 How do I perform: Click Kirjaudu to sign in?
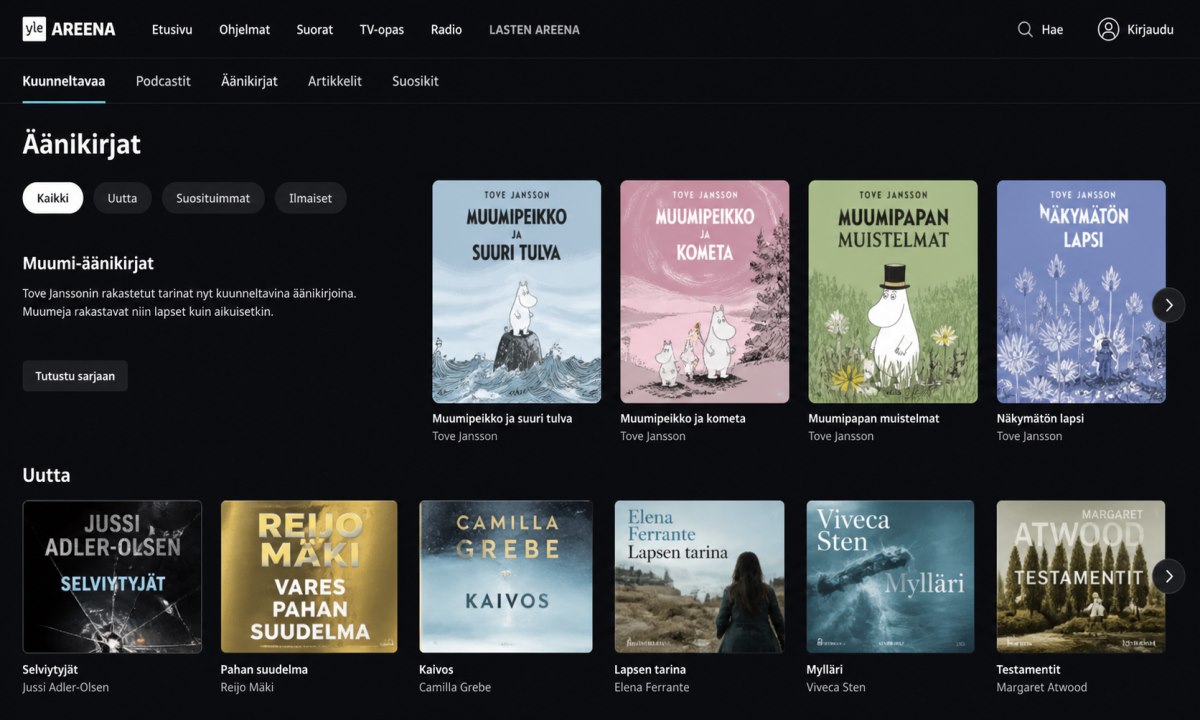click(x=1150, y=29)
